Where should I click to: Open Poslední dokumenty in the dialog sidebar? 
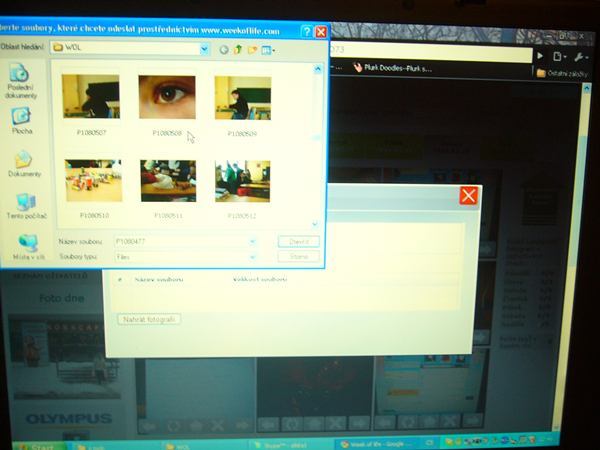21,82
